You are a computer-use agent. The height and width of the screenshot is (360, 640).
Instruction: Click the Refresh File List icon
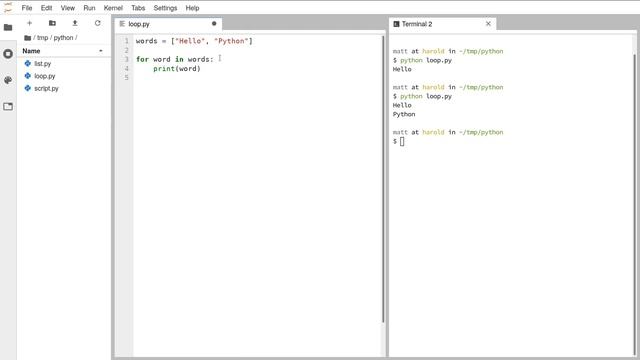point(98,23)
